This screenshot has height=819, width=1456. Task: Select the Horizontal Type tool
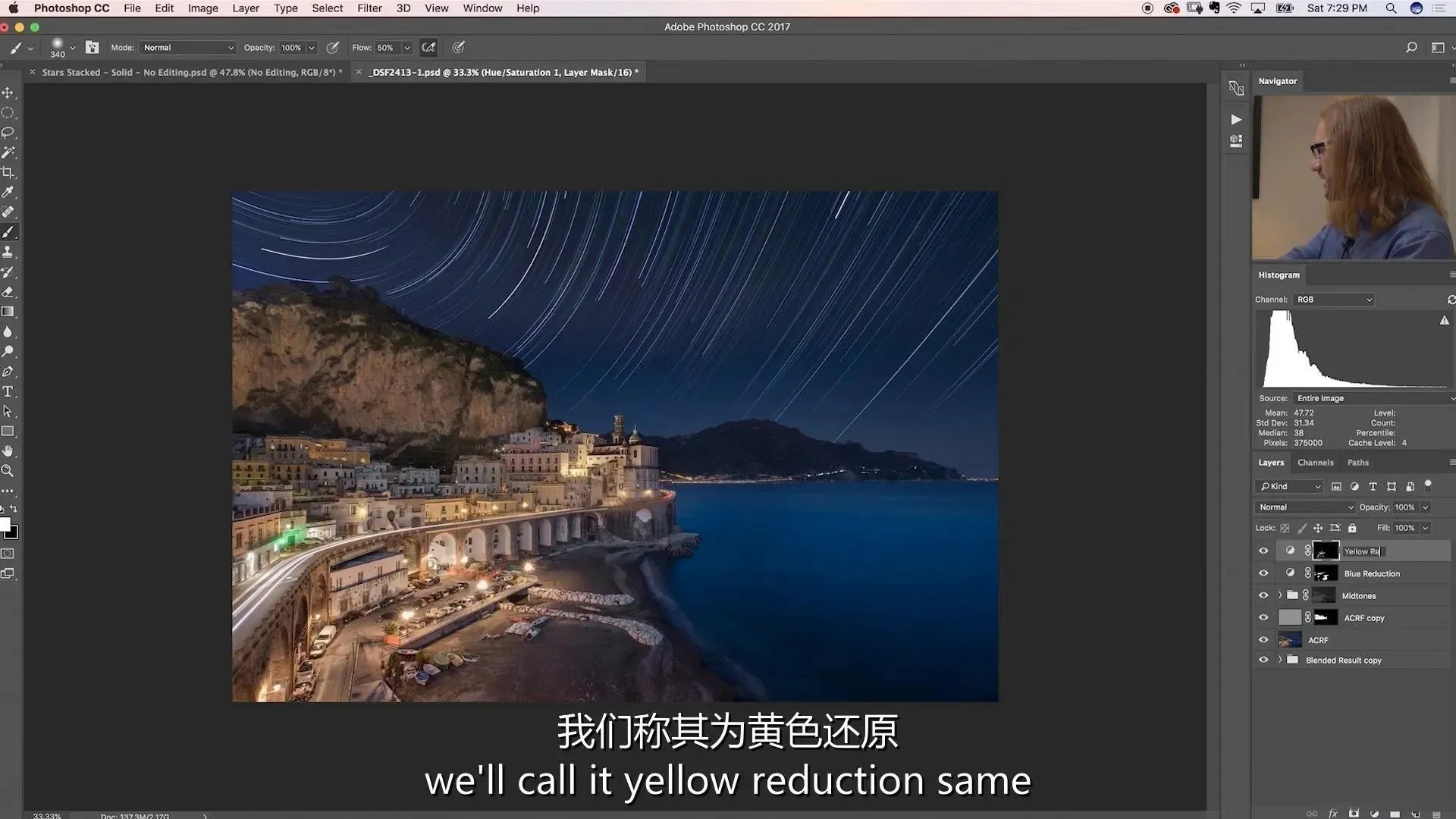click(8, 391)
